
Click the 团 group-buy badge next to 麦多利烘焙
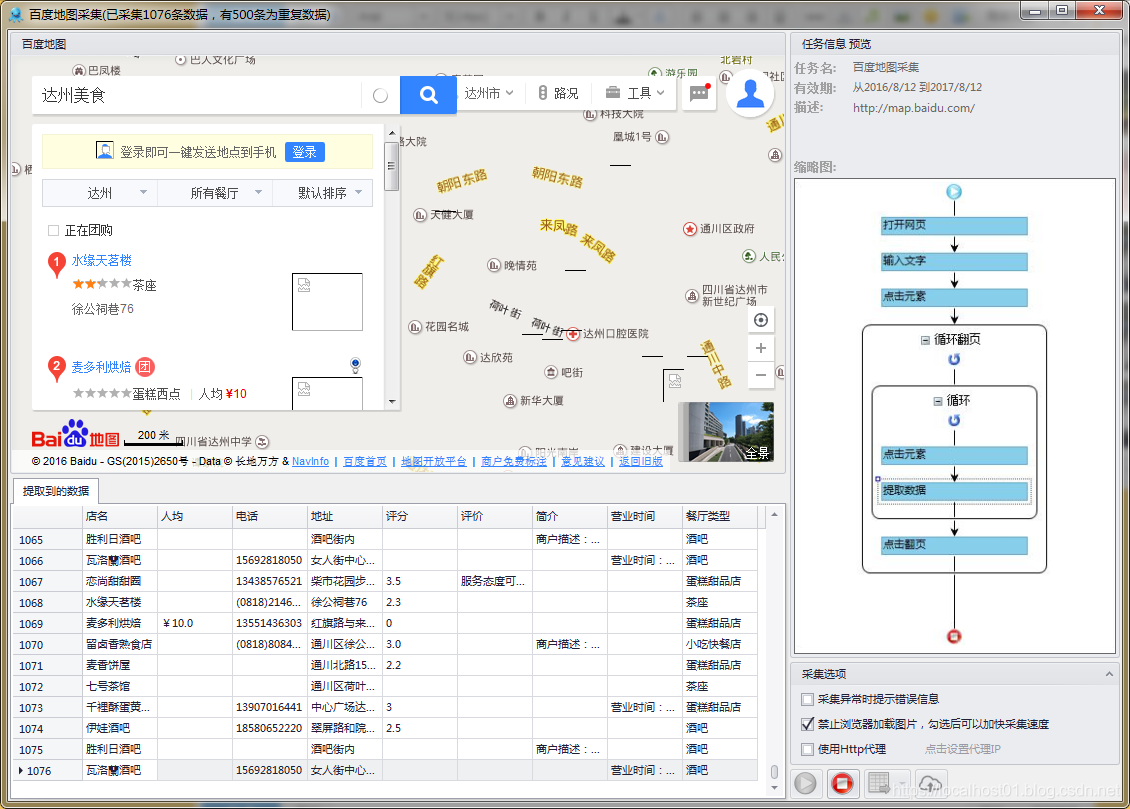[145, 367]
